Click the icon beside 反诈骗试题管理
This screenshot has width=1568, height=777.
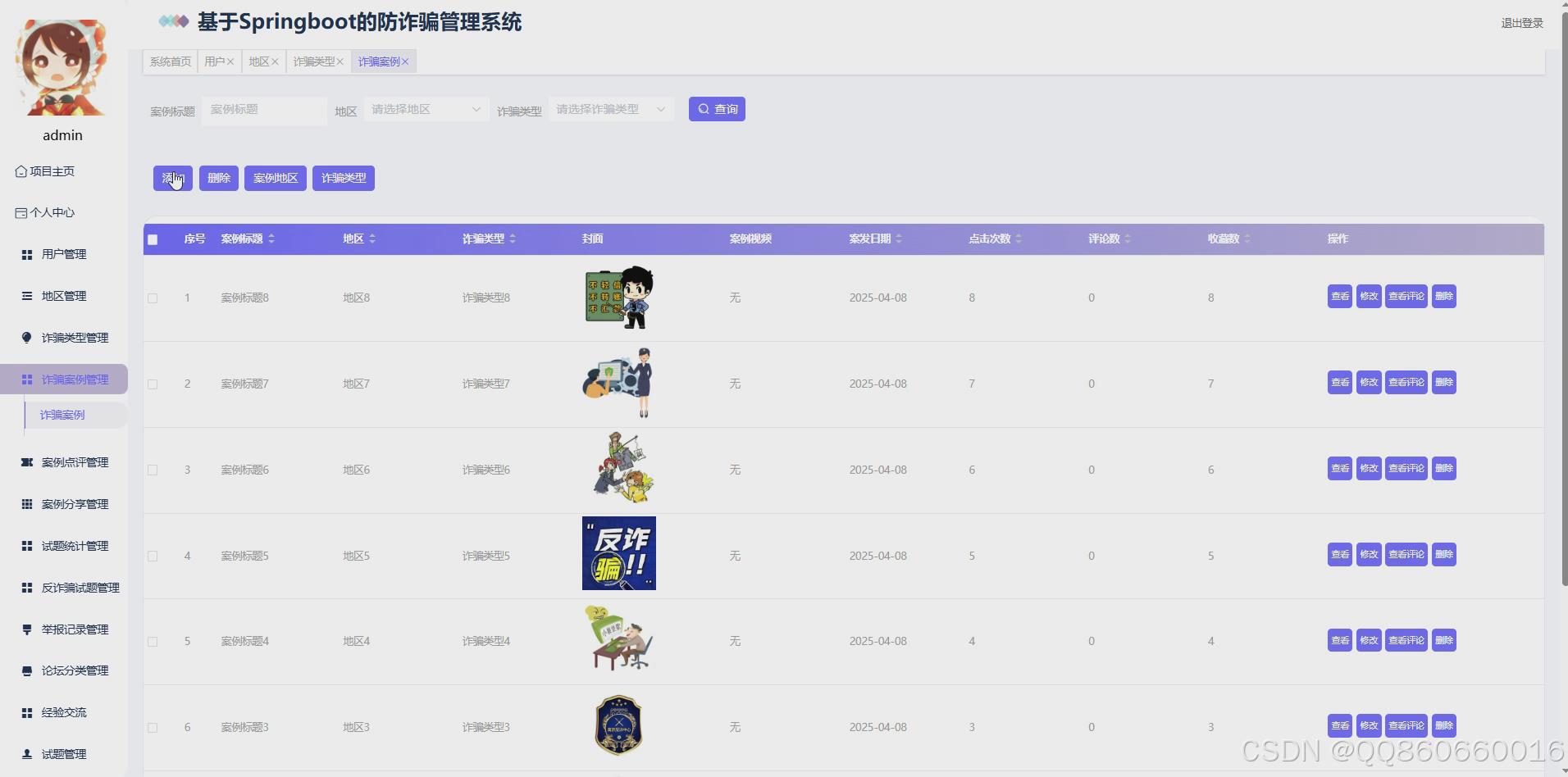click(x=27, y=588)
